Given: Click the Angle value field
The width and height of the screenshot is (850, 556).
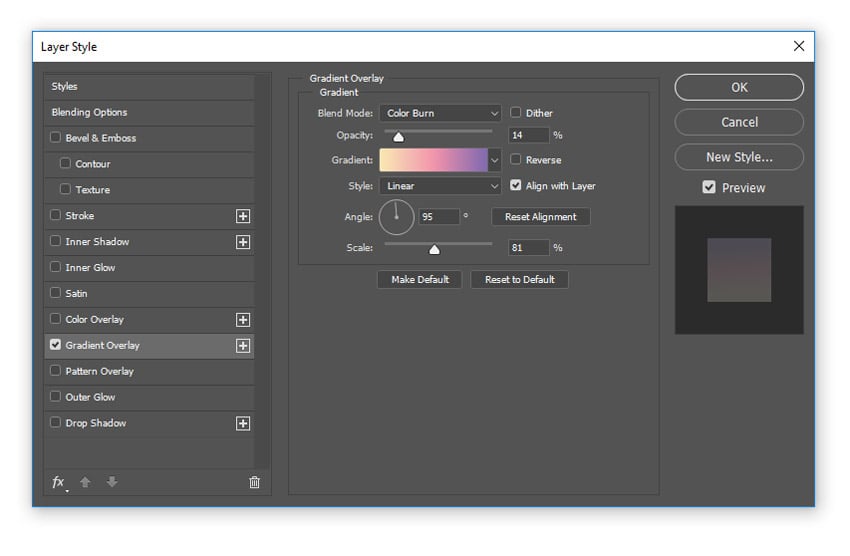Looking at the screenshot, I should pos(439,217).
